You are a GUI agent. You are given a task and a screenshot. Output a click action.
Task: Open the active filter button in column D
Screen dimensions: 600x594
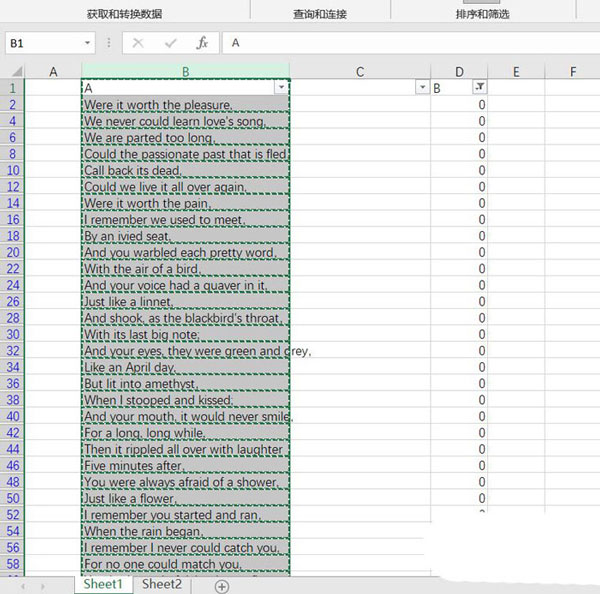coord(479,88)
